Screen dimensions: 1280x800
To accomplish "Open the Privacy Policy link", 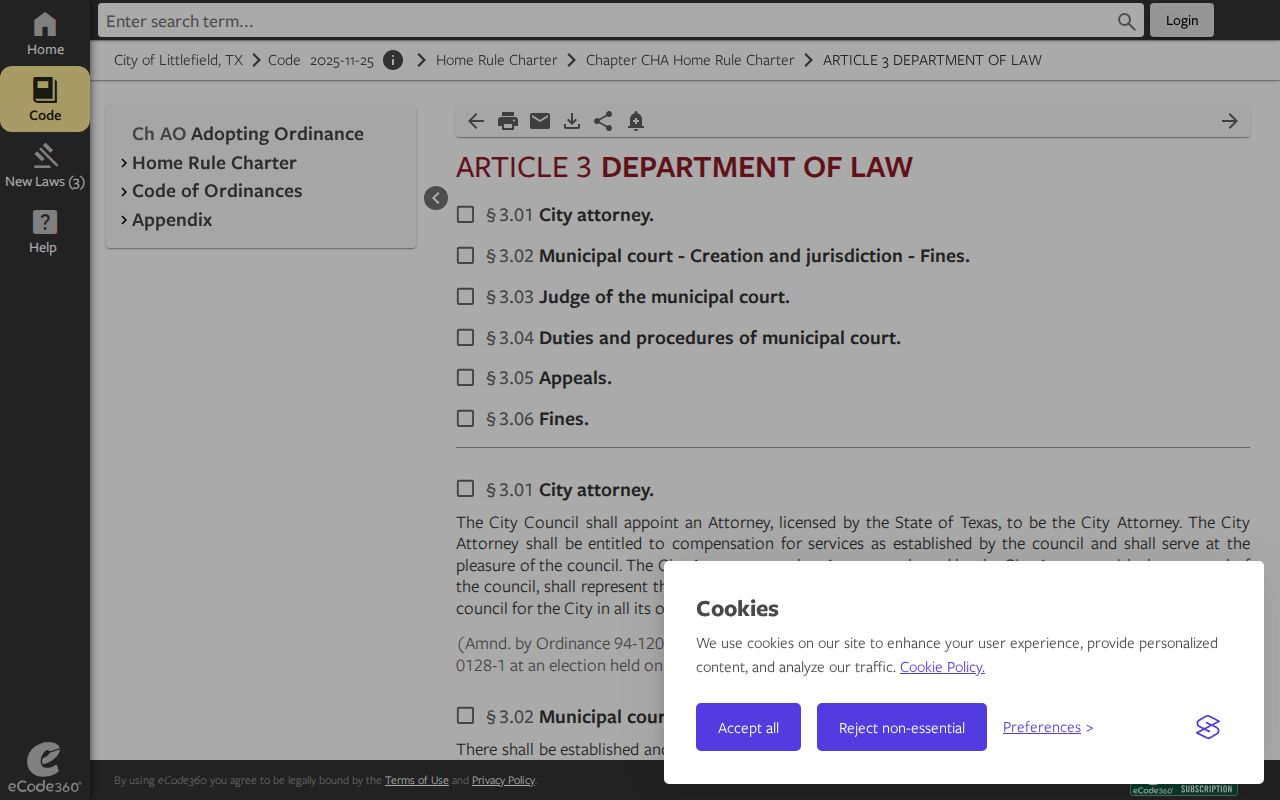I will coord(503,780).
